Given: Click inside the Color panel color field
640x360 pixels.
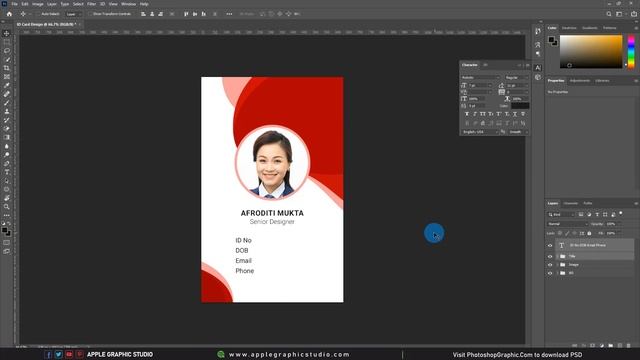Looking at the screenshot, I should tap(591, 51).
